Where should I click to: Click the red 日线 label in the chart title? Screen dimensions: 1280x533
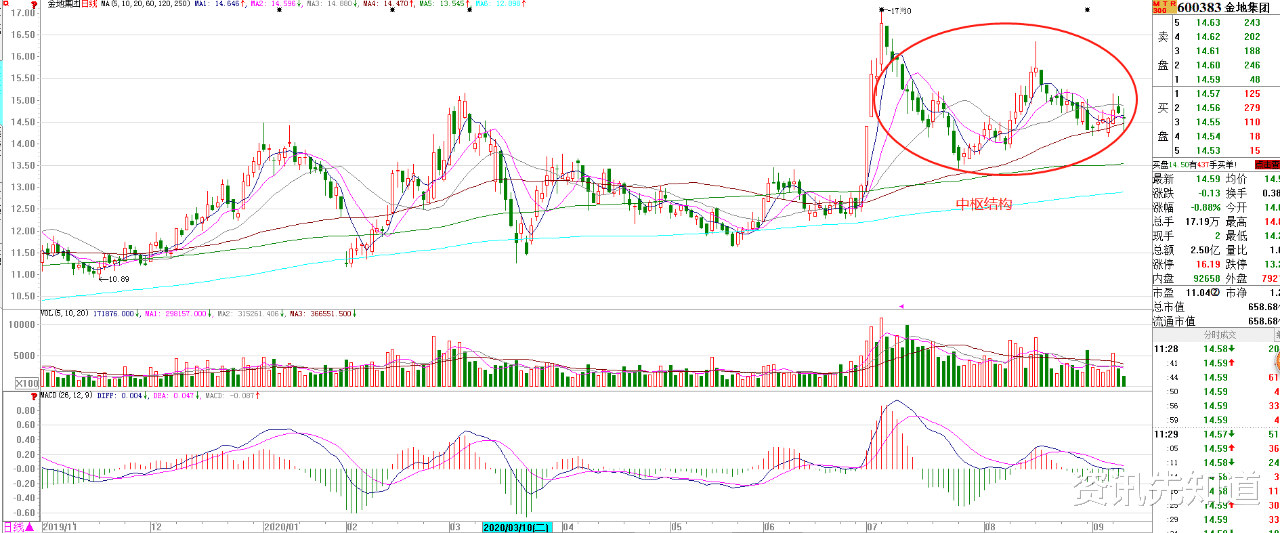pyautogui.click(x=88, y=5)
